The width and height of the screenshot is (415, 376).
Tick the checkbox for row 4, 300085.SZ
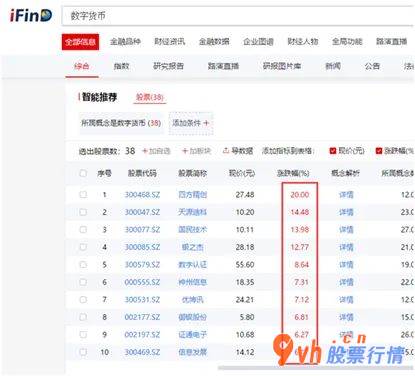[x=83, y=247]
